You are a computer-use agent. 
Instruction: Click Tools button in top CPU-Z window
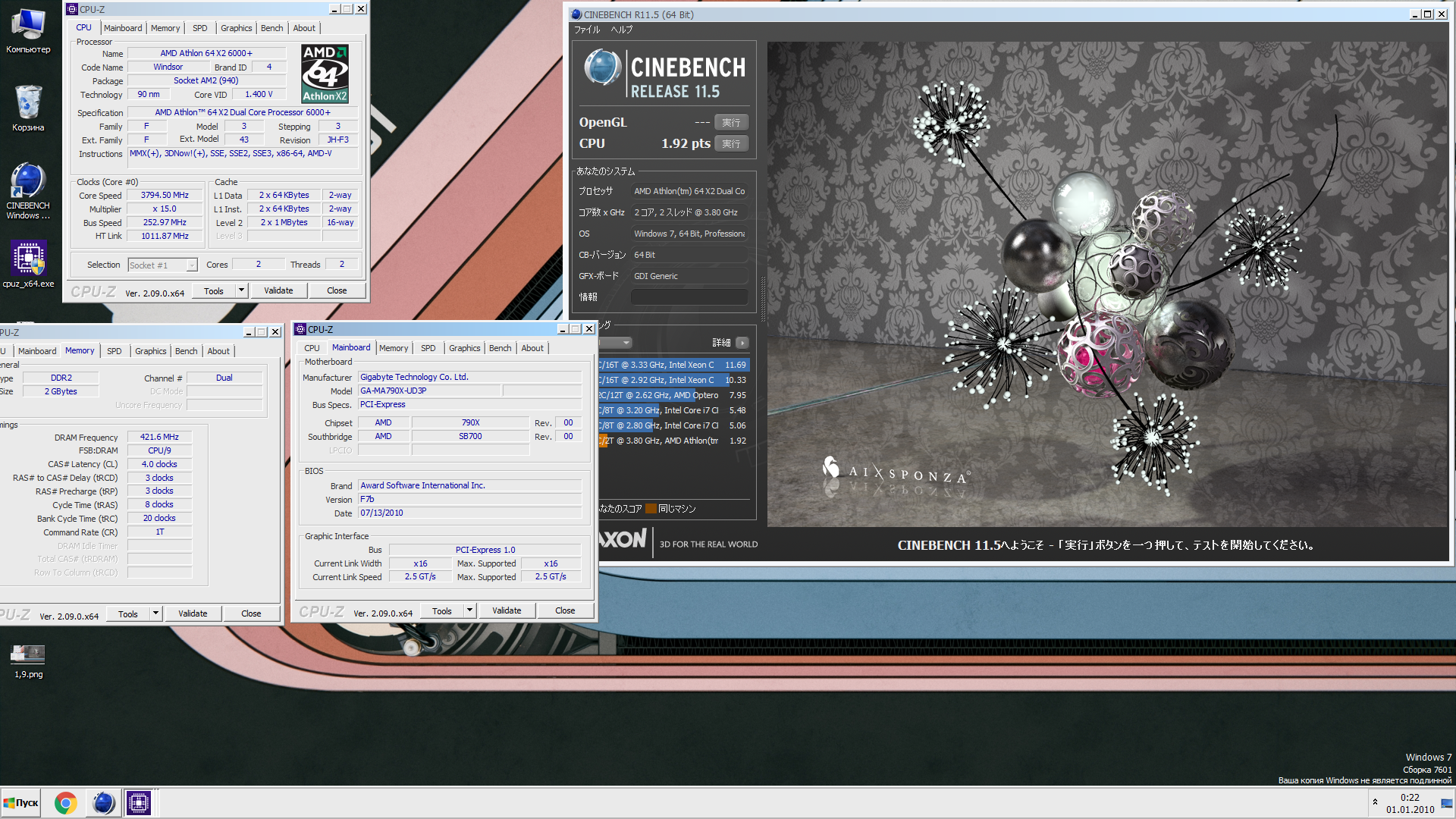click(214, 290)
